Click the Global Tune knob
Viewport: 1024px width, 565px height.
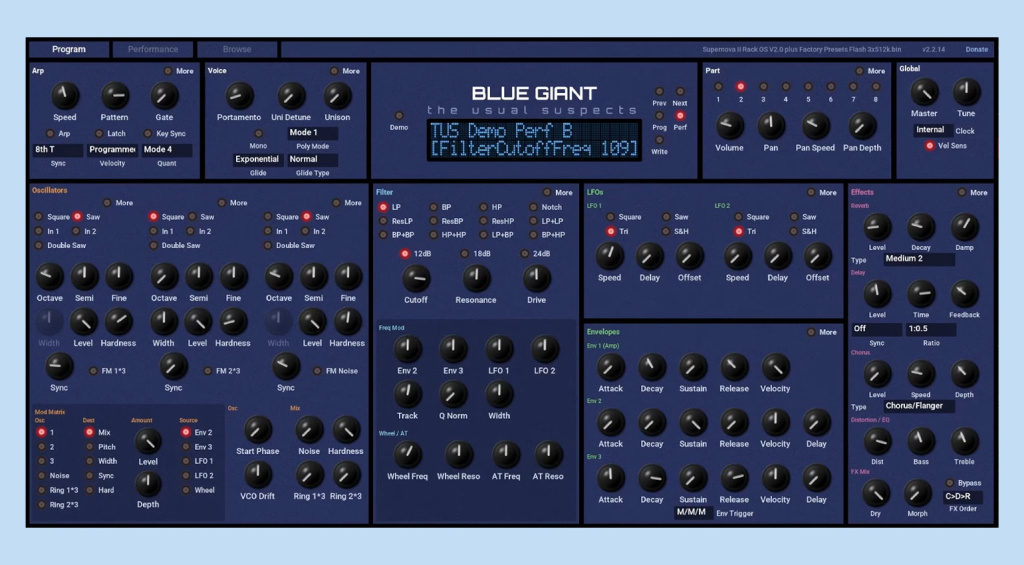point(966,92)
